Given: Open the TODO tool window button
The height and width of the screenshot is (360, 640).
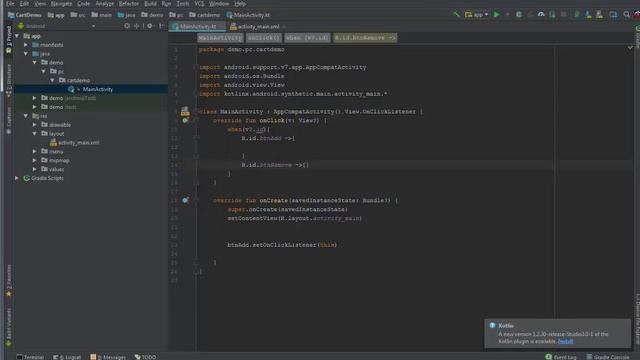Looking at the screenshot, I should pos(145,357).
